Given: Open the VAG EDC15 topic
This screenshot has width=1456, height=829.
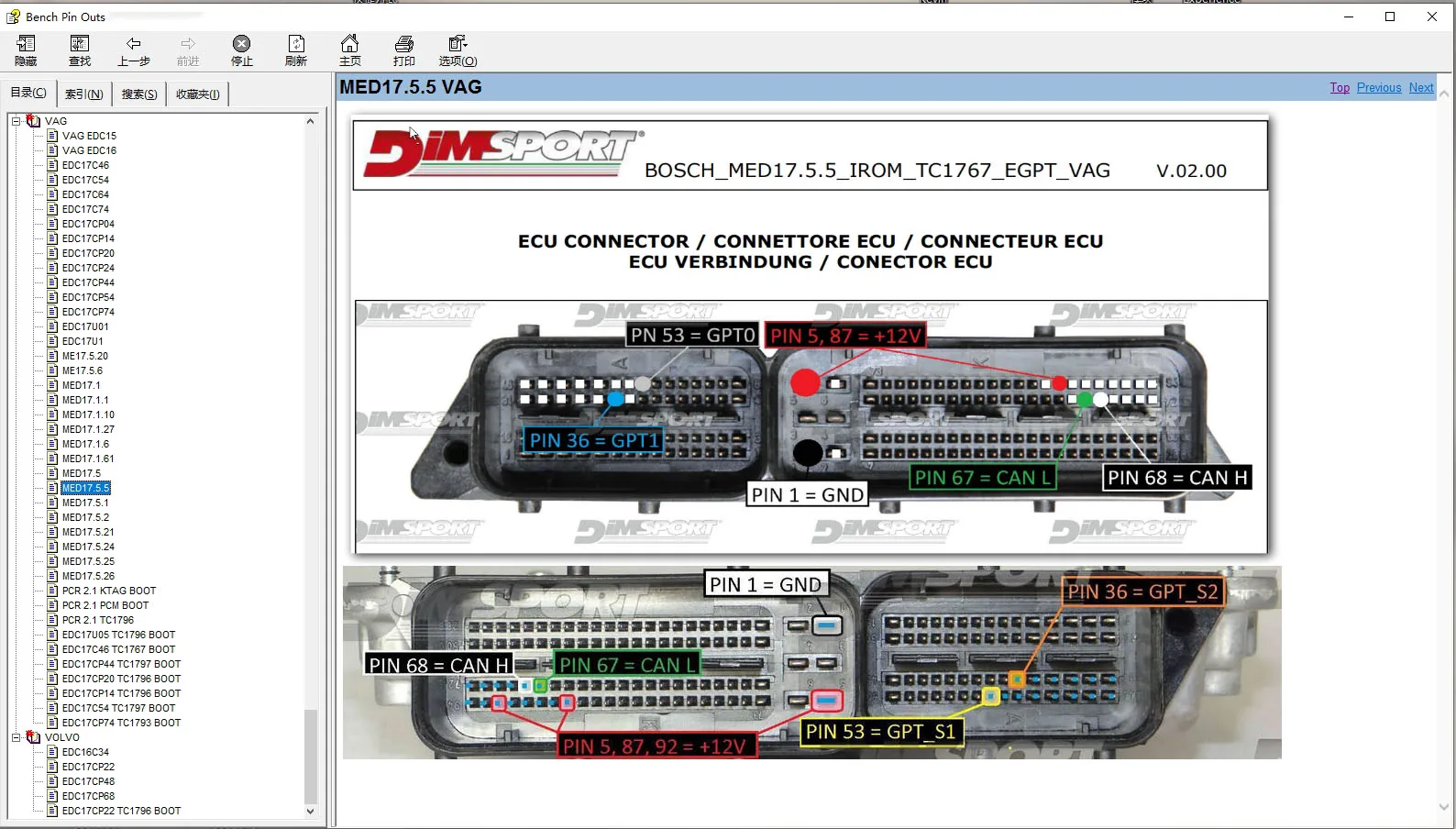Looking at the screenshot, I should [x=89, y=136].
